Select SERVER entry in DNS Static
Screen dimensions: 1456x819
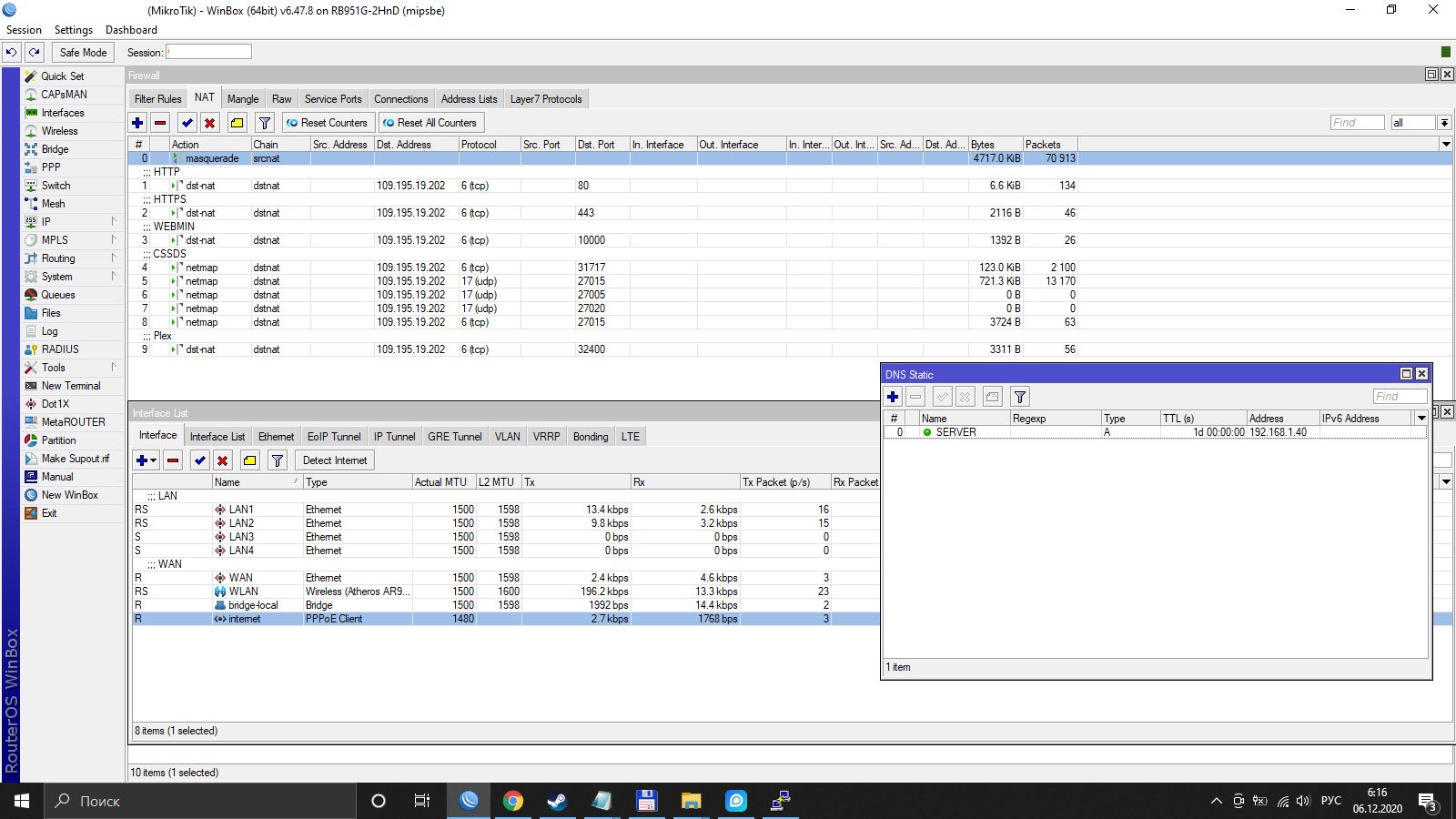(x=1154, y=432)
